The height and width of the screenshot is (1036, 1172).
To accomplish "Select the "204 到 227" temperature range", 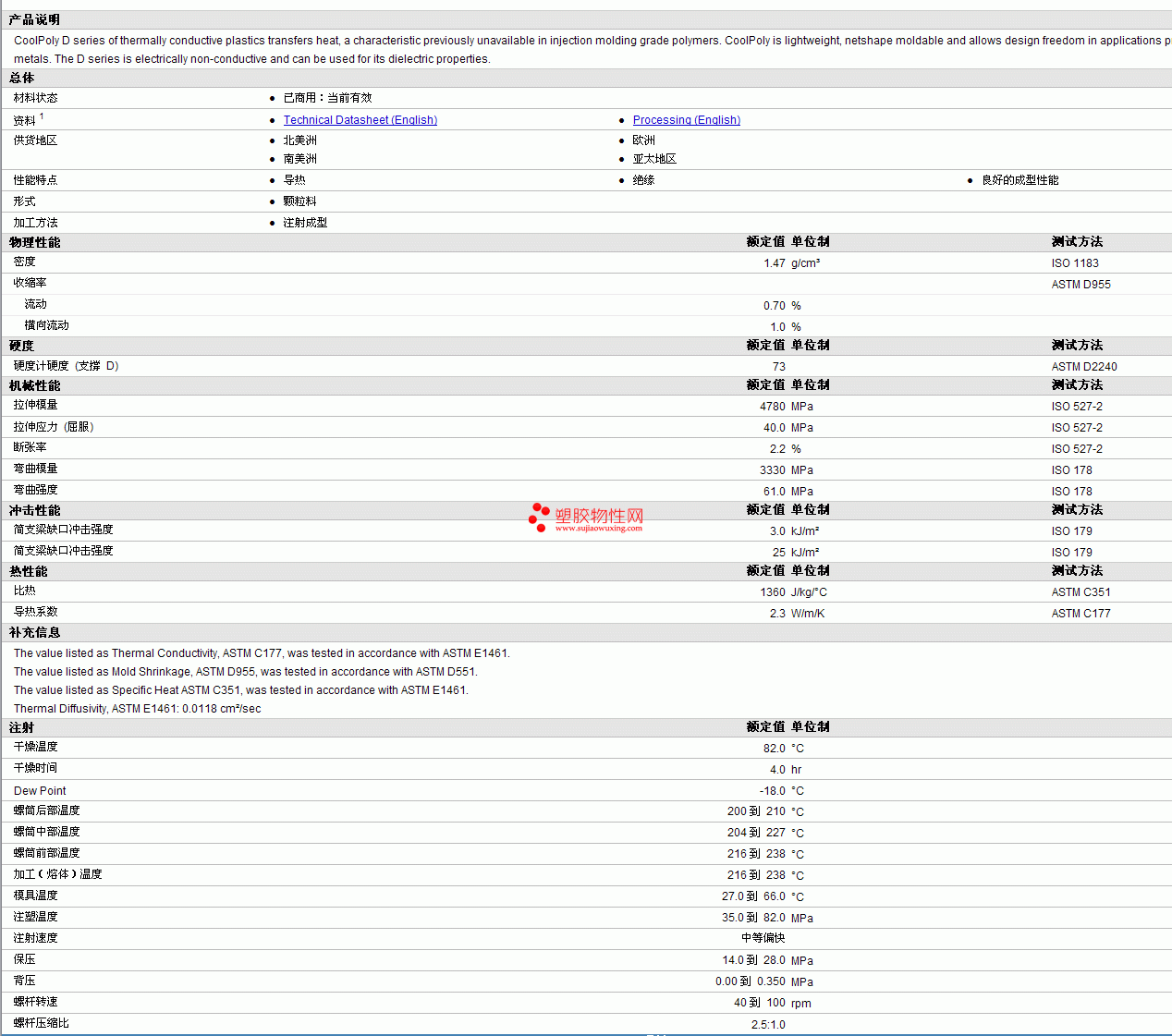I will (756, 833).
